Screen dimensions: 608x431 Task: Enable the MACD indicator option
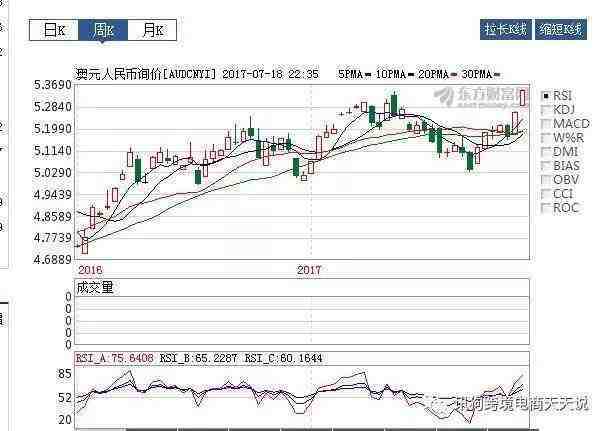[x=546, y=124]
